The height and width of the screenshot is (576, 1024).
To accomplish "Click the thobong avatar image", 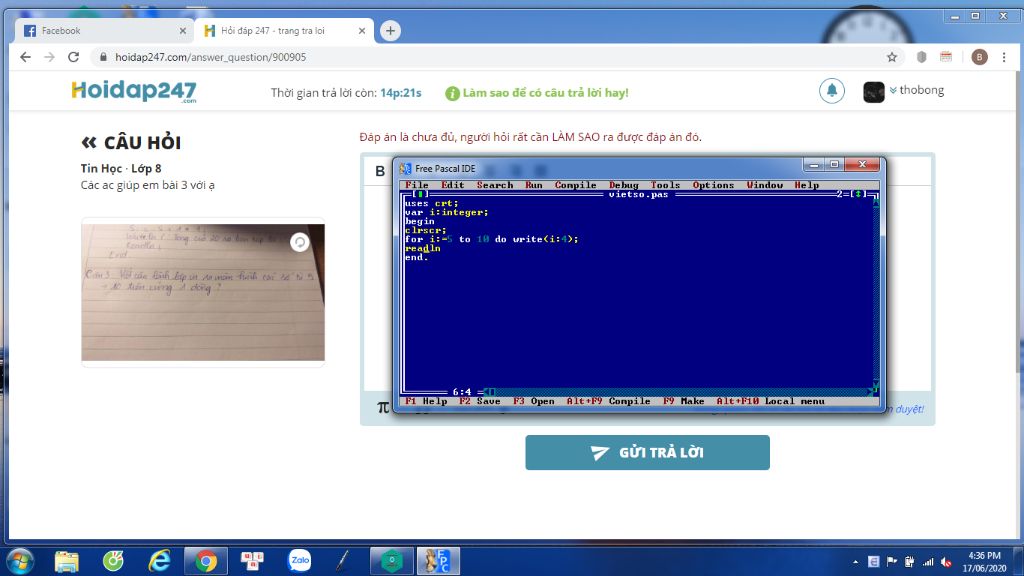I will coord(873,91).
